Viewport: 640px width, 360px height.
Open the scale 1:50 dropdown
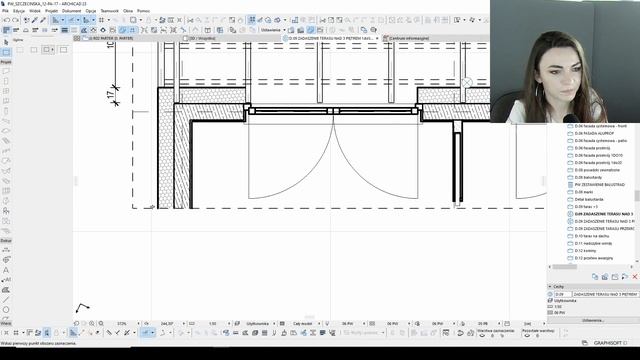pyautogui.click(x=229, y=323)
